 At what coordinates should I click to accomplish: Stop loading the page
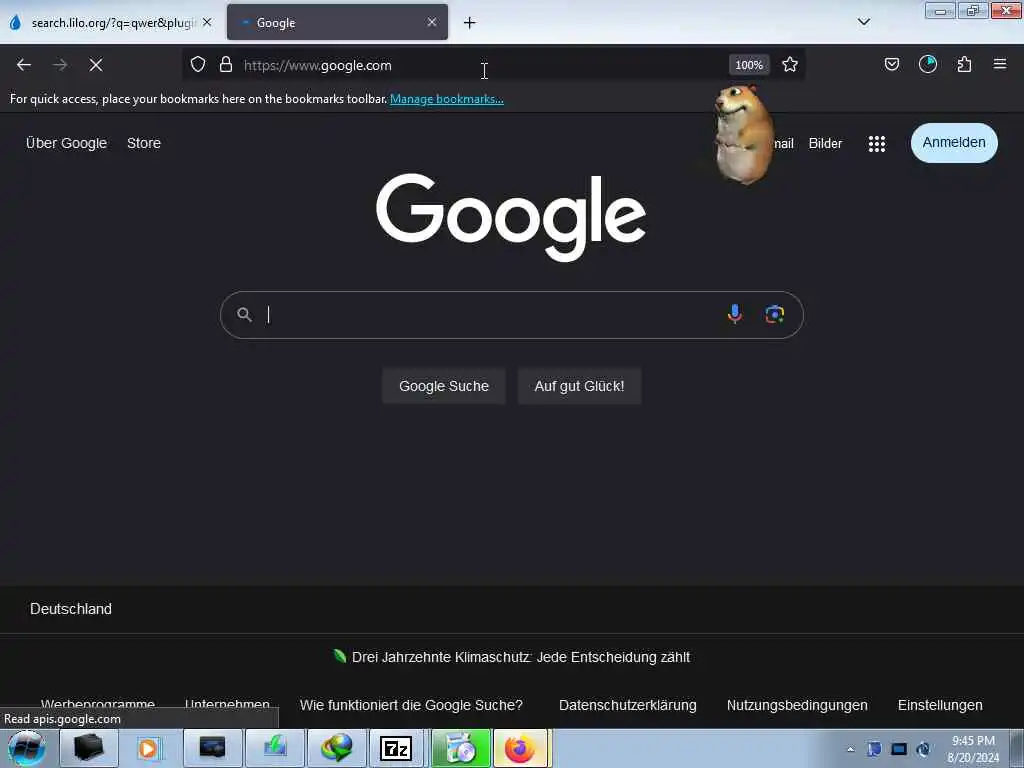tap(96, 65)
